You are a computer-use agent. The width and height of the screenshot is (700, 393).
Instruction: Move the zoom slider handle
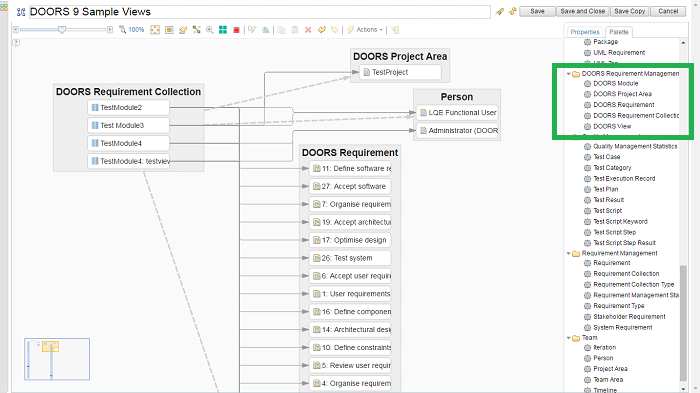coord(62,29)
